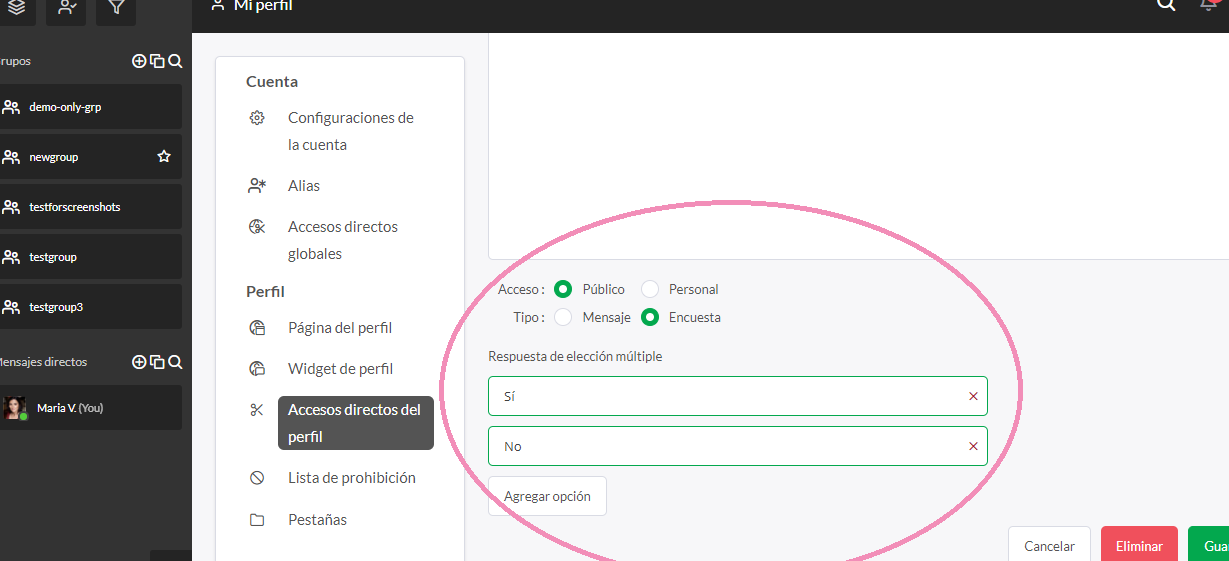Remove the 'No' option with its X

(x=973, y=446)
